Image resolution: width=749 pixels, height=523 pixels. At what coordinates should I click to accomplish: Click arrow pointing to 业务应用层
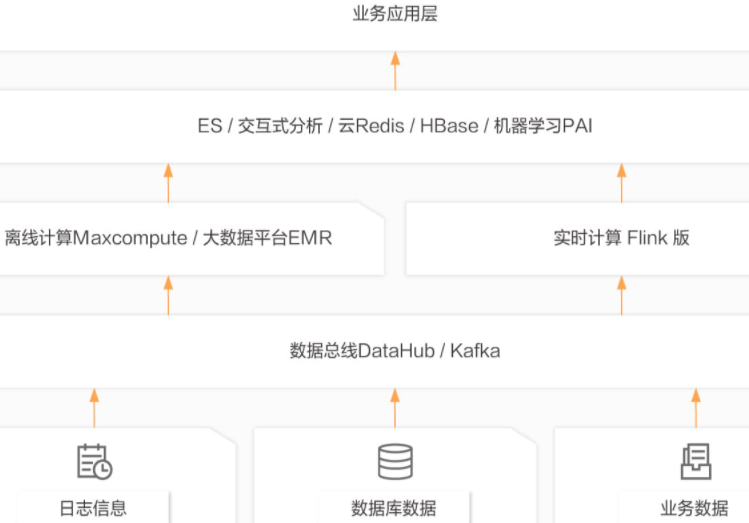(x=395, y=71)
